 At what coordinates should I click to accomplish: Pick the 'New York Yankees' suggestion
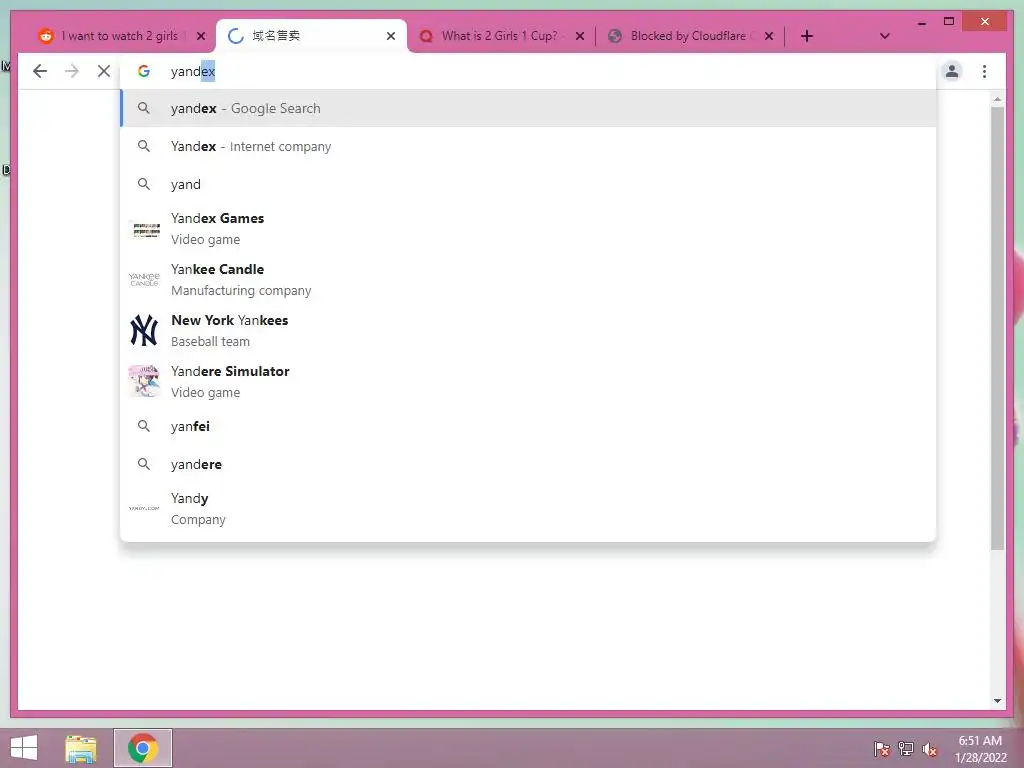point(528,330)
